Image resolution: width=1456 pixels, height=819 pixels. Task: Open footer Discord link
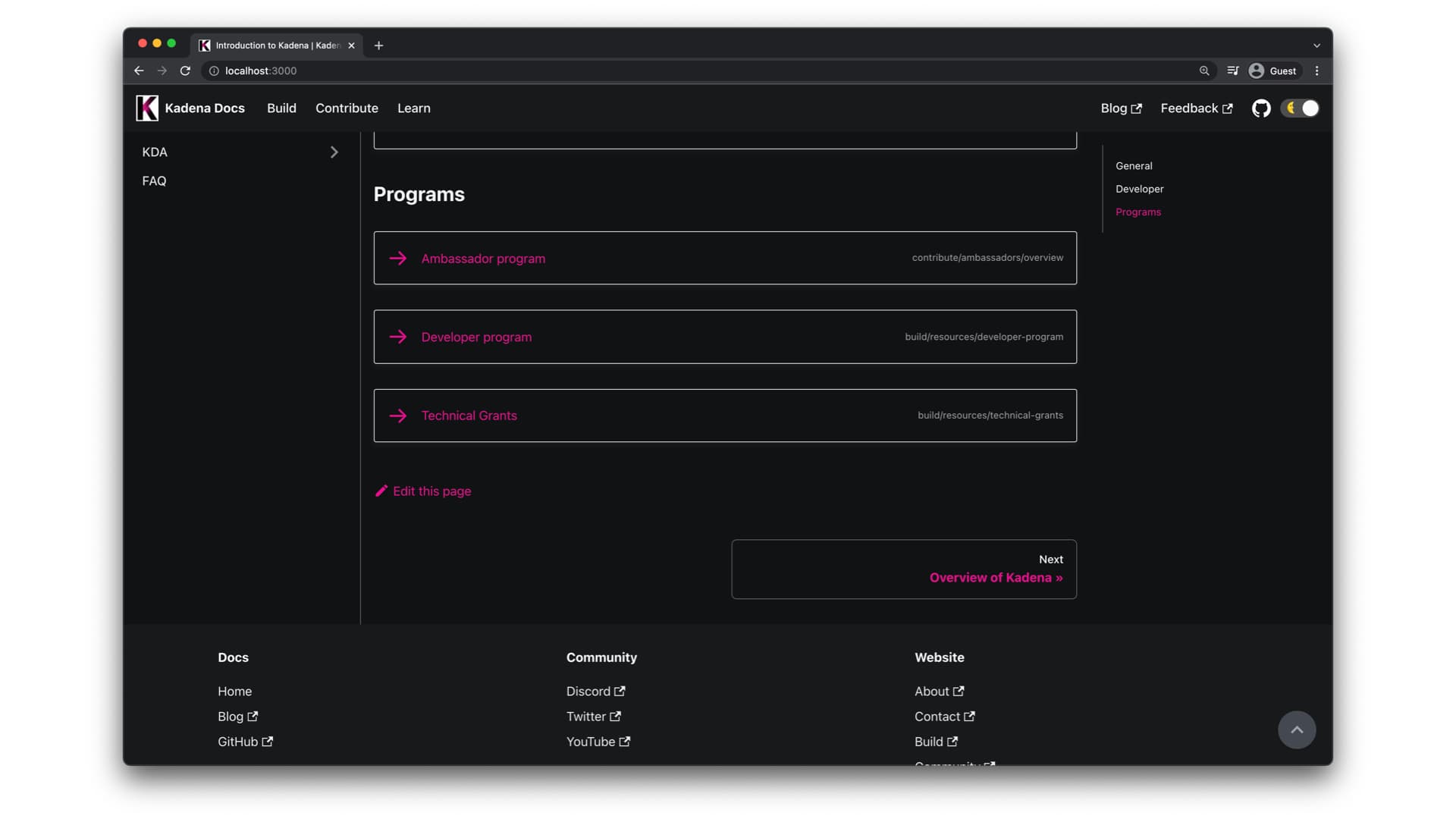click(595, 692)
